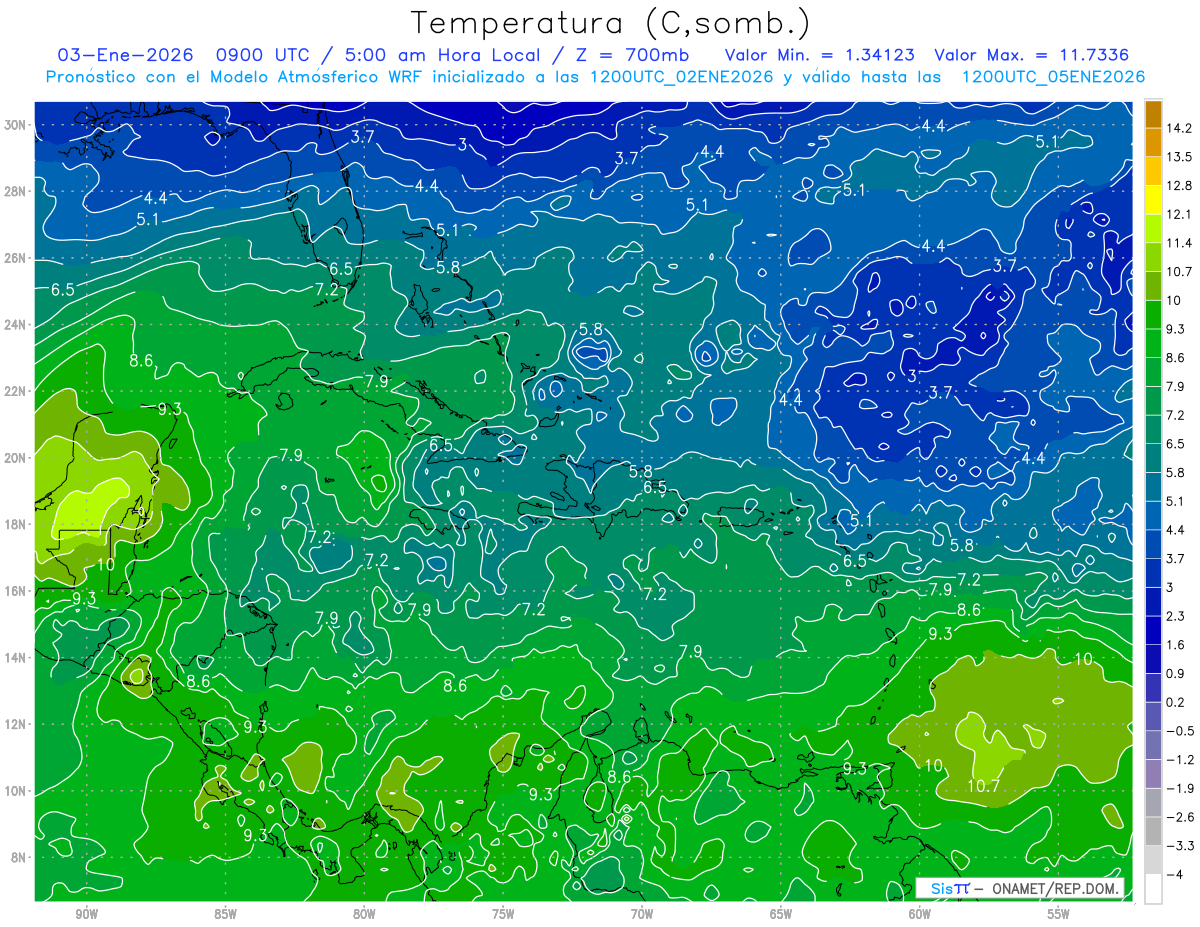Click the '8N' latitude axis label
Viewport: 1200px width, 927px height.
tap(20, 858)
